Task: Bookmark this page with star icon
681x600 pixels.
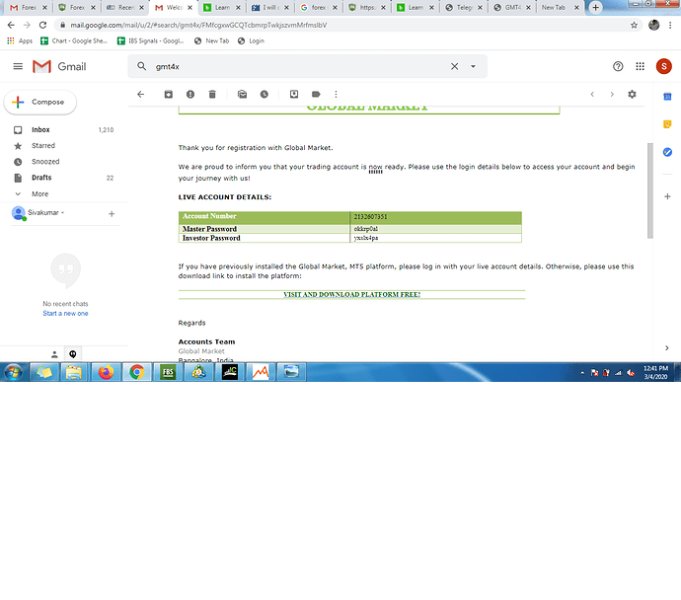Action: click(x=634, y=25)
